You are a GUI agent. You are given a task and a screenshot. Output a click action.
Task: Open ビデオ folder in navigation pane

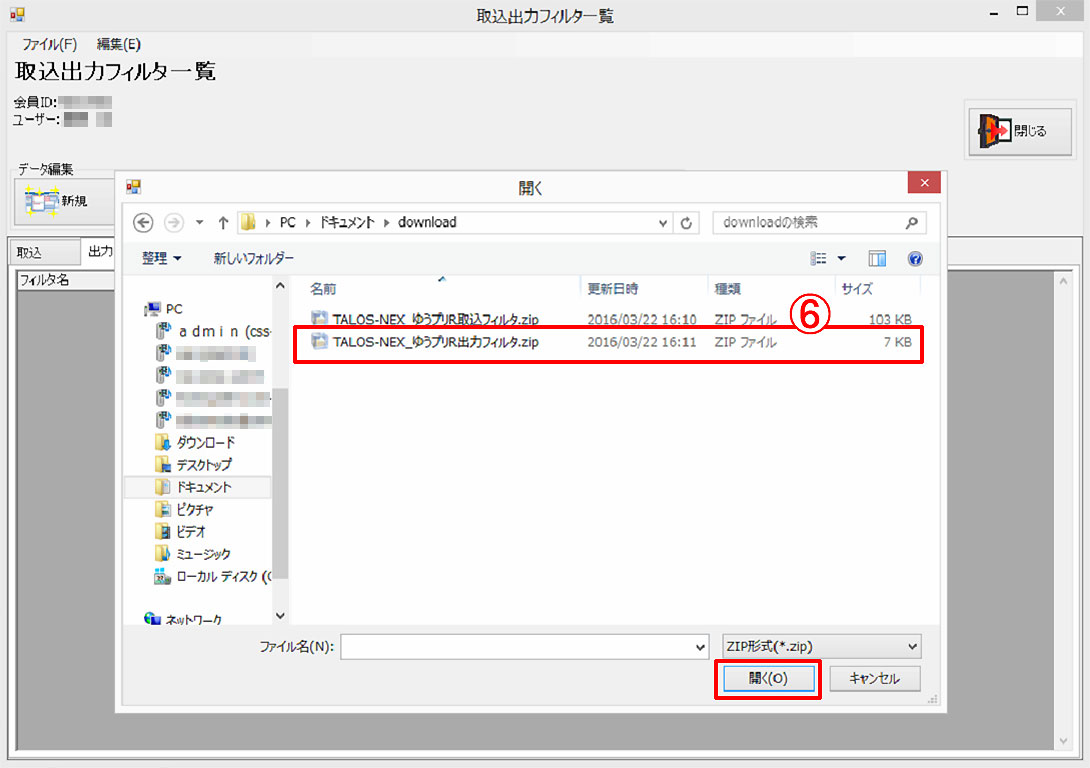190,532
